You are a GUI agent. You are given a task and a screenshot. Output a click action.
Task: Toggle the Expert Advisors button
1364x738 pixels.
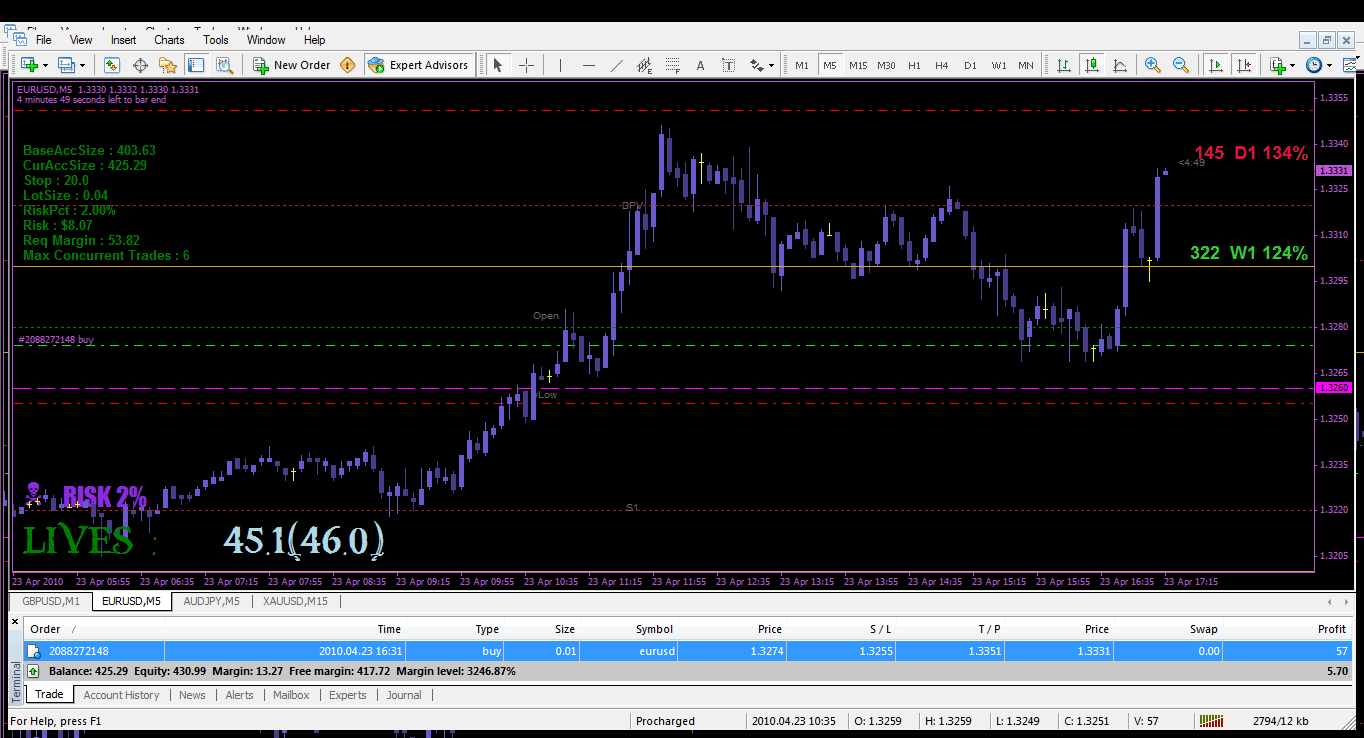419,65
